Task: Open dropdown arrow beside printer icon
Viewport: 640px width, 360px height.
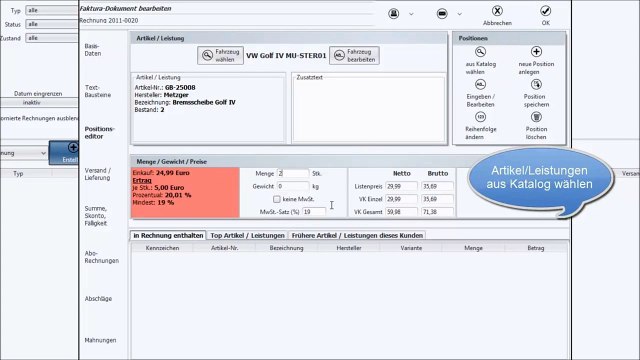Action: 411,14
